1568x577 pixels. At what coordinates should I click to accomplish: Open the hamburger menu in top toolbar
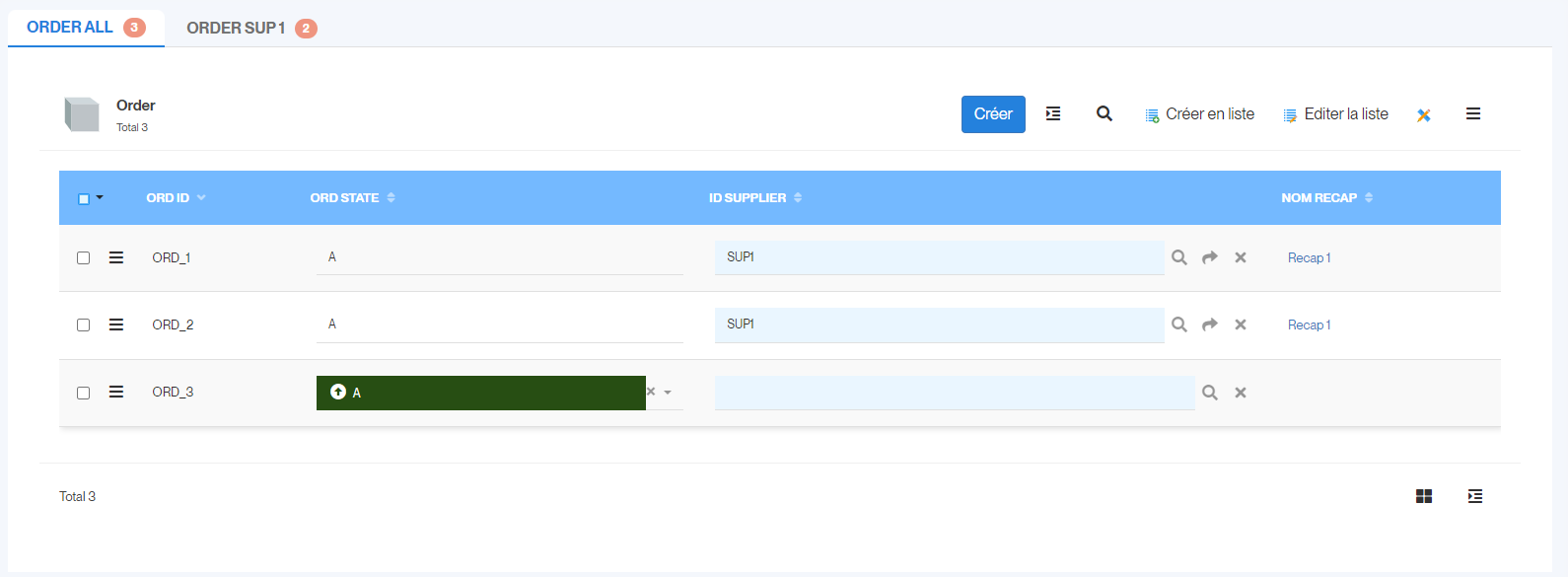click(x=1473, y=113)
